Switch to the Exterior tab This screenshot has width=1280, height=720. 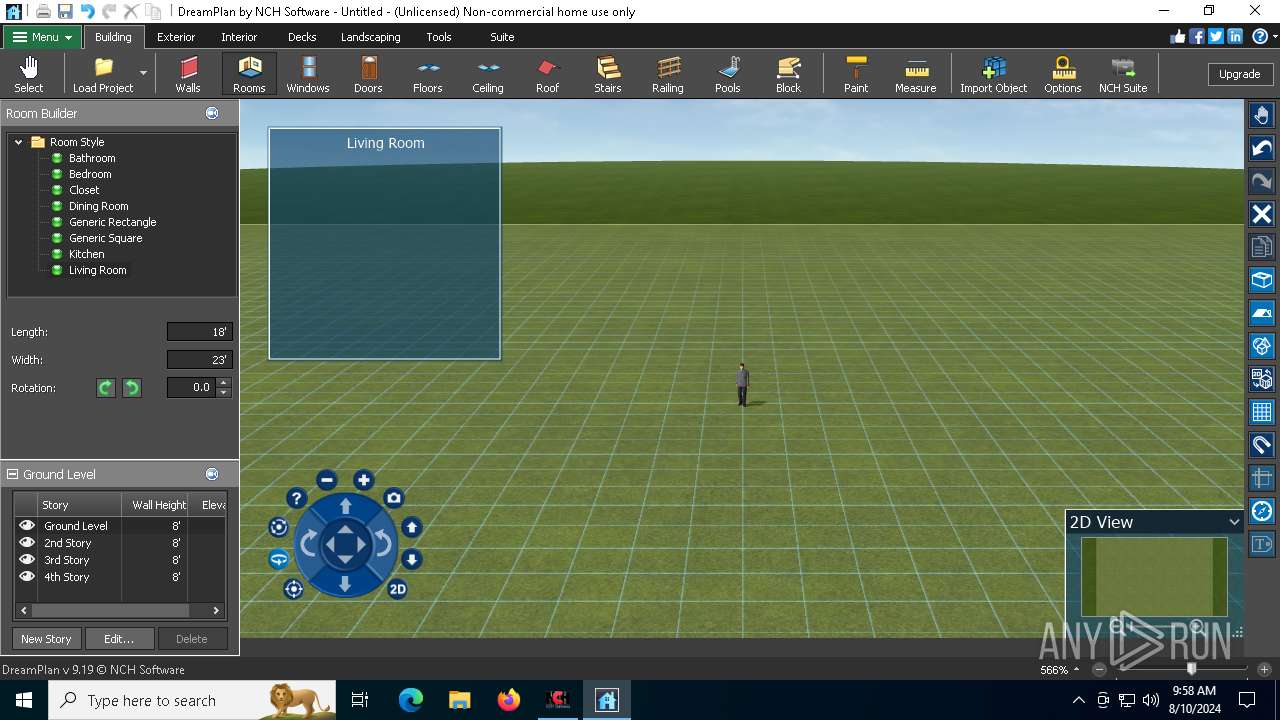tap(176, 37)
